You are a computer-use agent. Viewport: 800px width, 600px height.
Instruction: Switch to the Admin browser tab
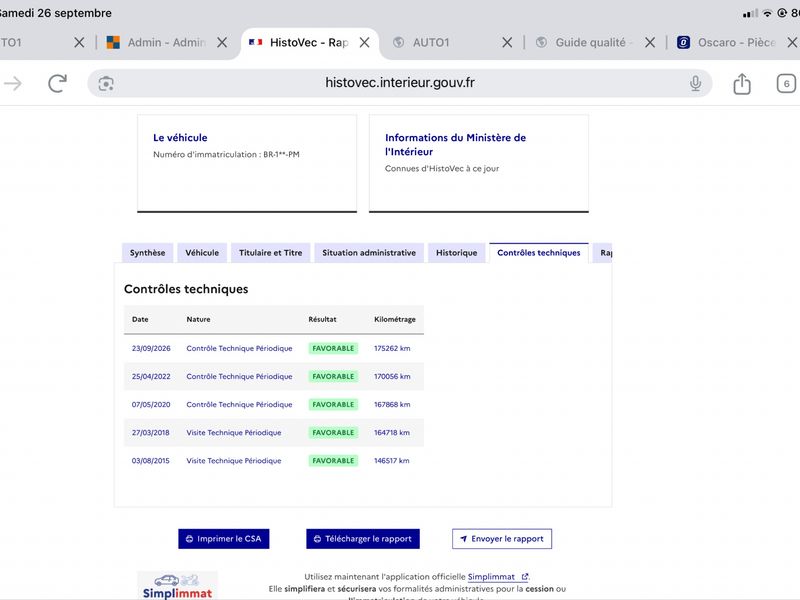click(156, 42)
